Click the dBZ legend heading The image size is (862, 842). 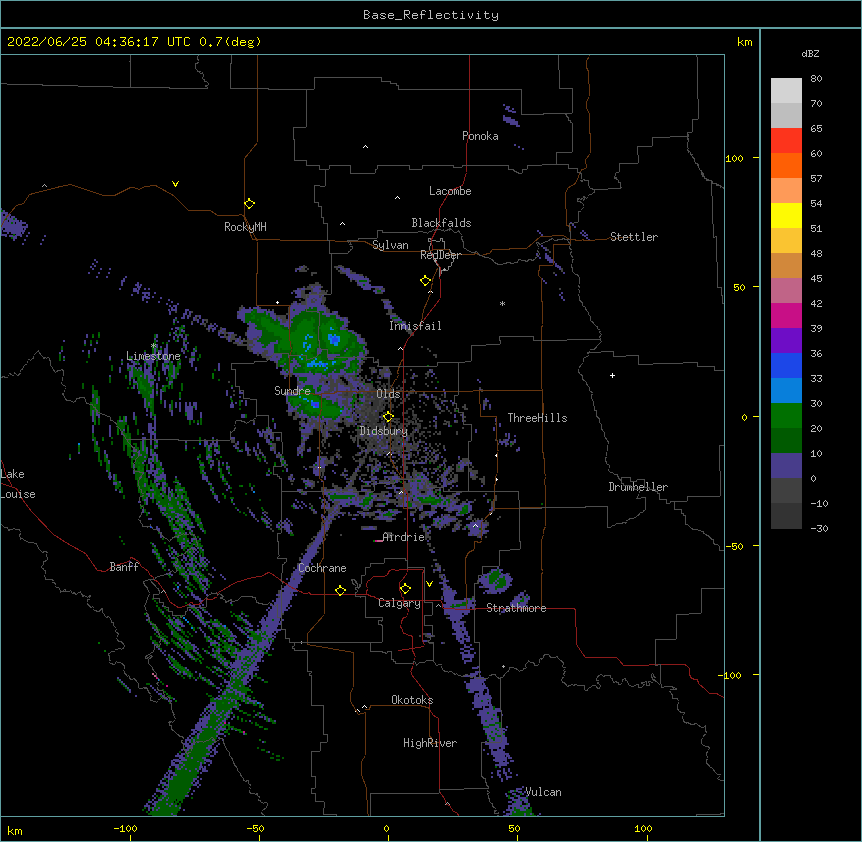[810, 53]
